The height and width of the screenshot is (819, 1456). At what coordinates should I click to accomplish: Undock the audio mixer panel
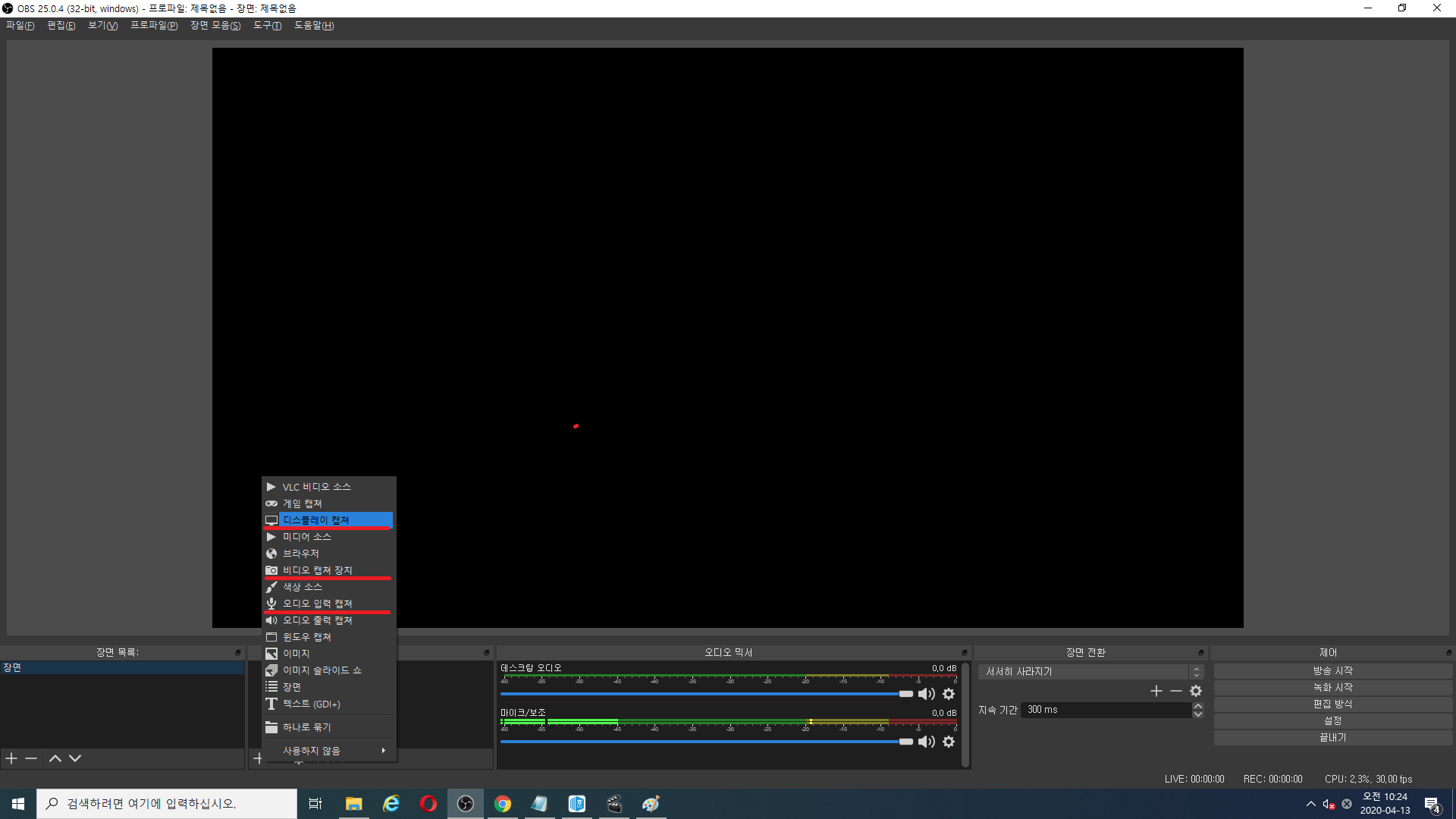[x=965, y=652]
